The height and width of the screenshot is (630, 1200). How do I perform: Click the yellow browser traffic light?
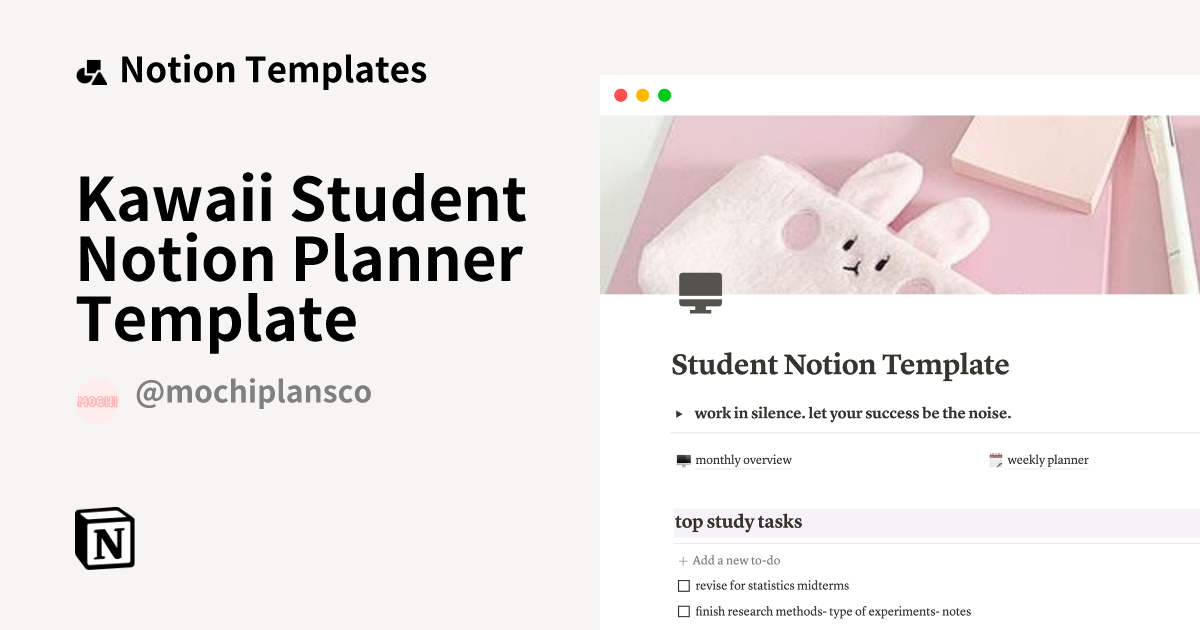643,94
